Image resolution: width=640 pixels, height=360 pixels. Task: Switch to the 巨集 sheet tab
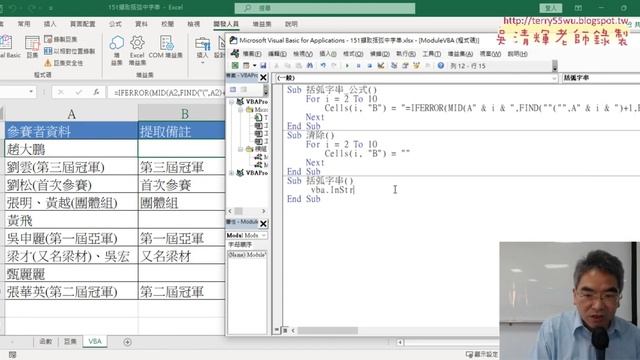pos(70,342)
